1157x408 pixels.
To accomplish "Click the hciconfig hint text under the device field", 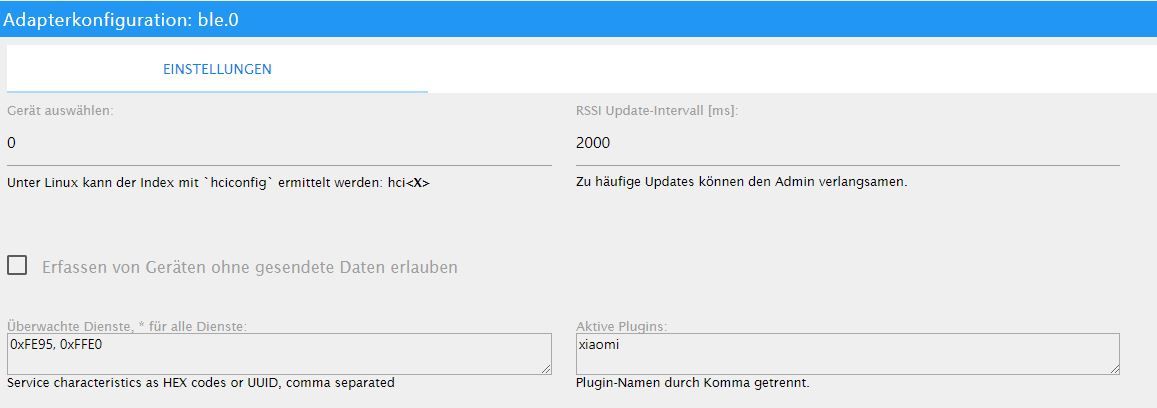I will click(x=218, y=183).
